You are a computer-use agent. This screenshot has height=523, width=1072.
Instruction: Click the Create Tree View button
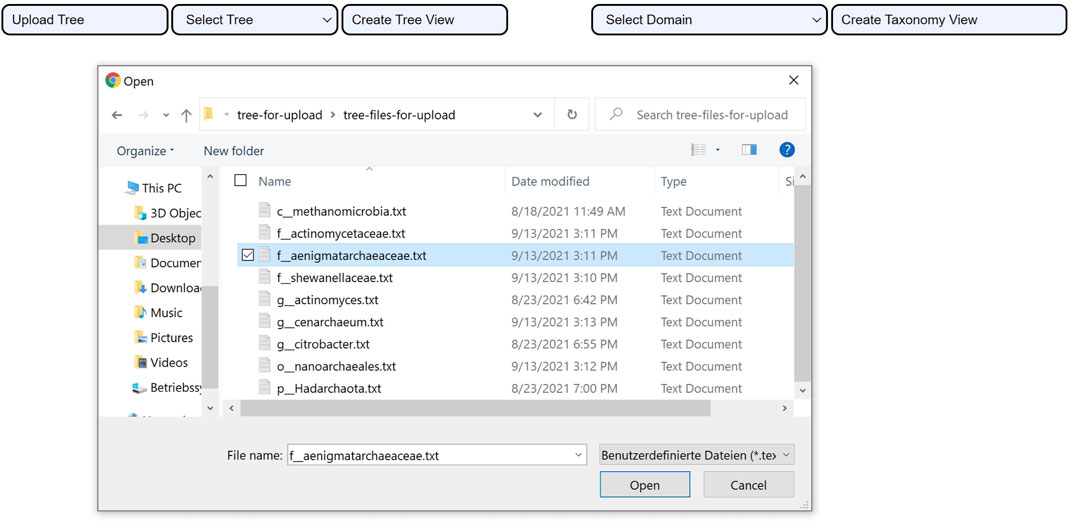424,20
